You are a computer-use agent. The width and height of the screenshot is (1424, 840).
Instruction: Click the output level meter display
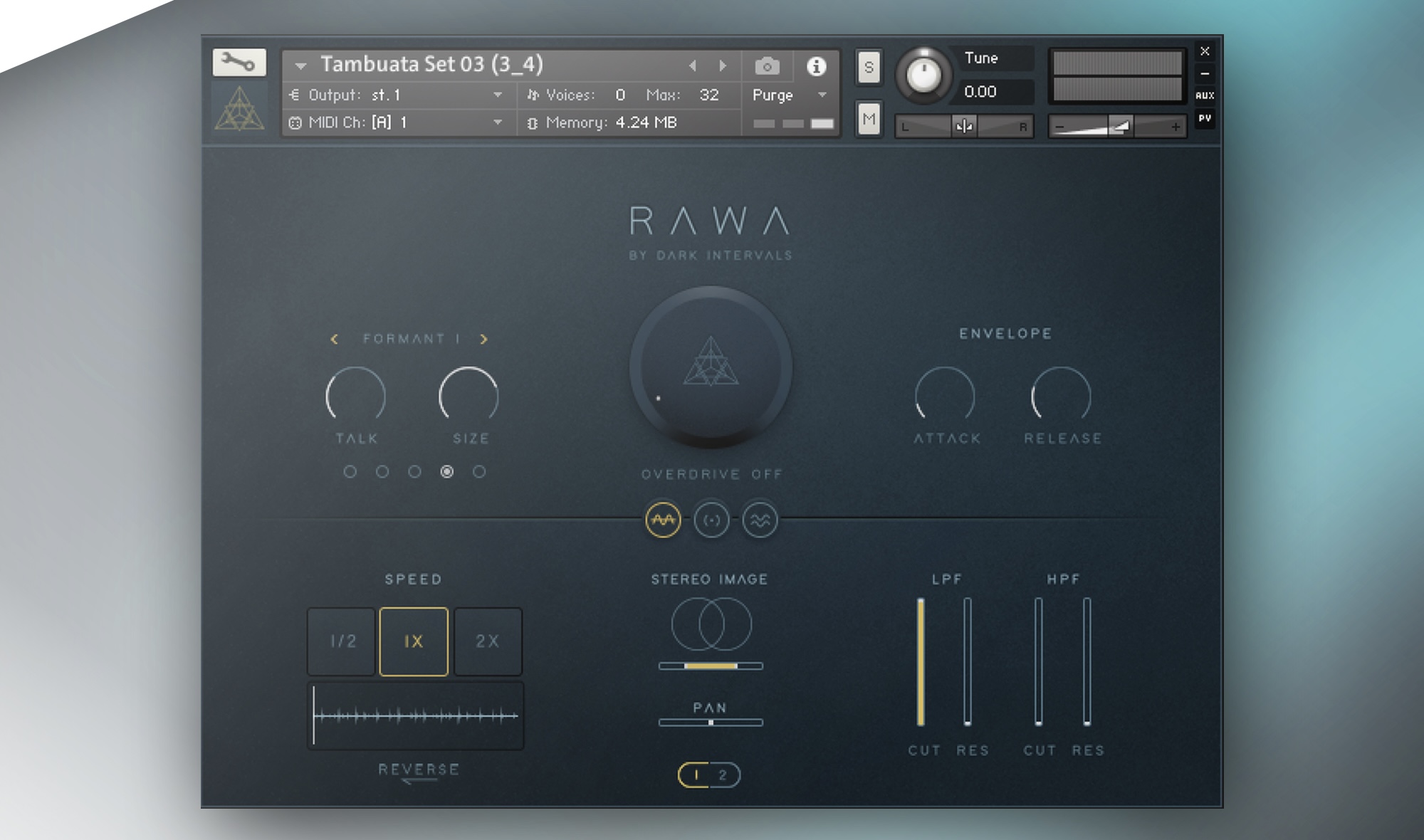pyautogui.click(x=1117, y=75)
